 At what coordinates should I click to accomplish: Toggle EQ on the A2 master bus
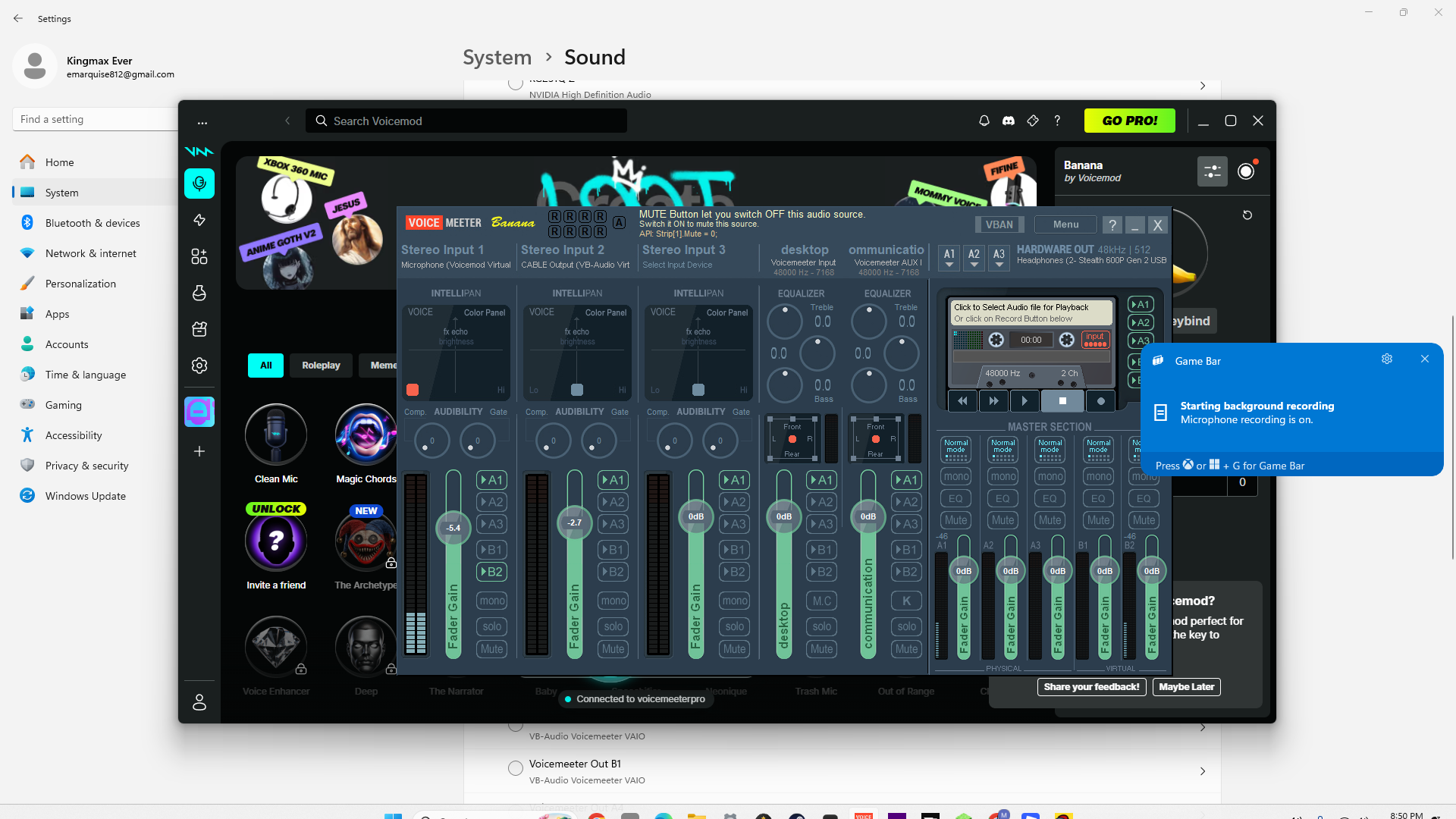[1003, 498]
